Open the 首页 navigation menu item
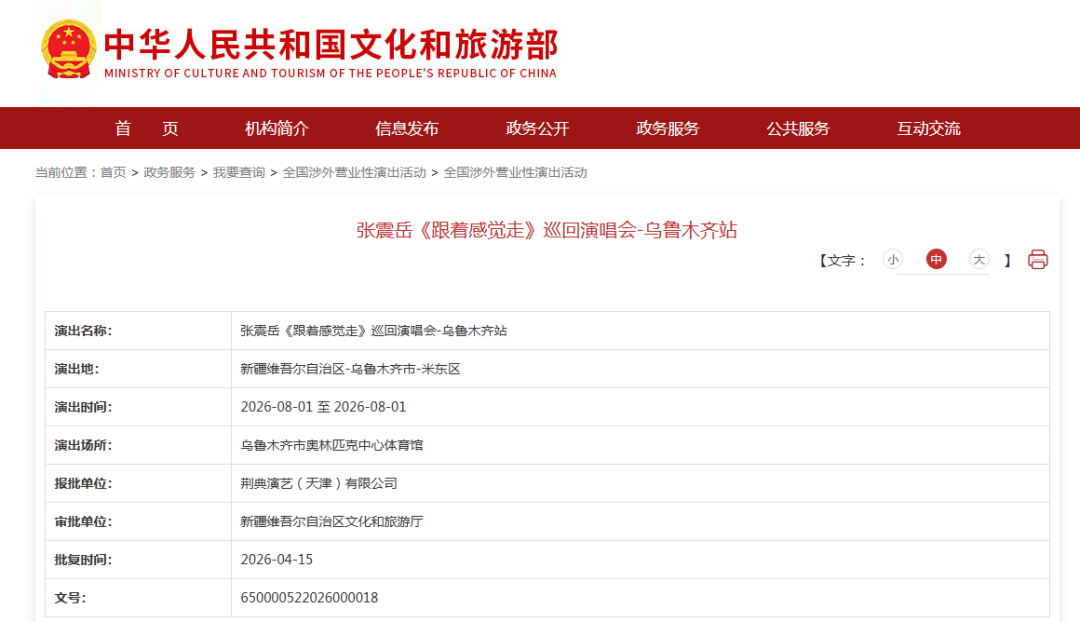This screenshot has width=1080, height=622. [146, 128]
